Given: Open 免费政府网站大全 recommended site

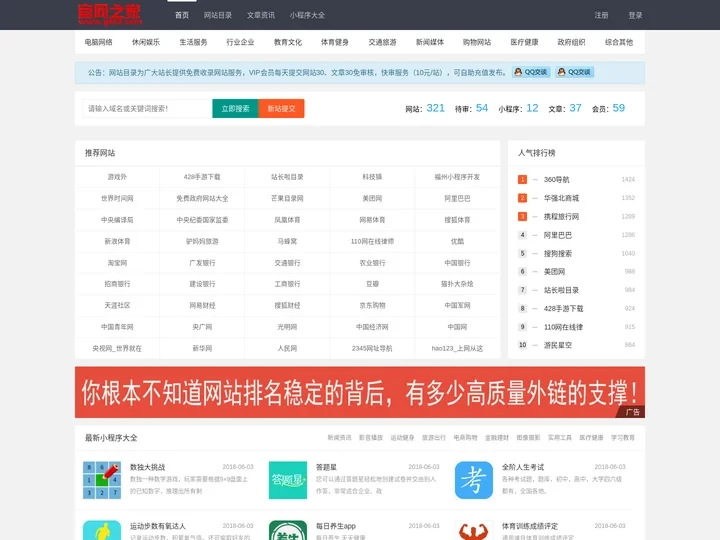Looking at the screenshot, I should click(202, 198).
